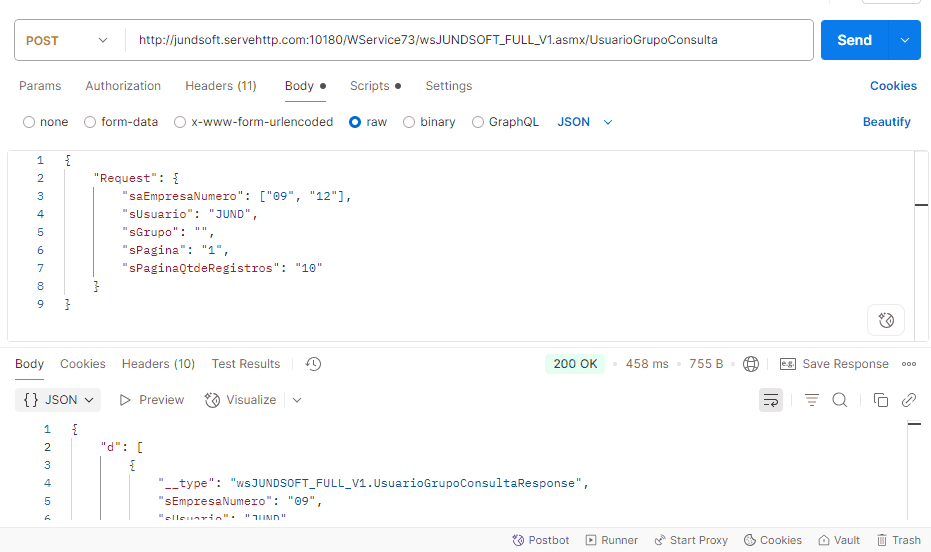Toggle word wrap in response viewer
Image resolution: width=931 pixels, height=552 pixels.
pos(771,400)
